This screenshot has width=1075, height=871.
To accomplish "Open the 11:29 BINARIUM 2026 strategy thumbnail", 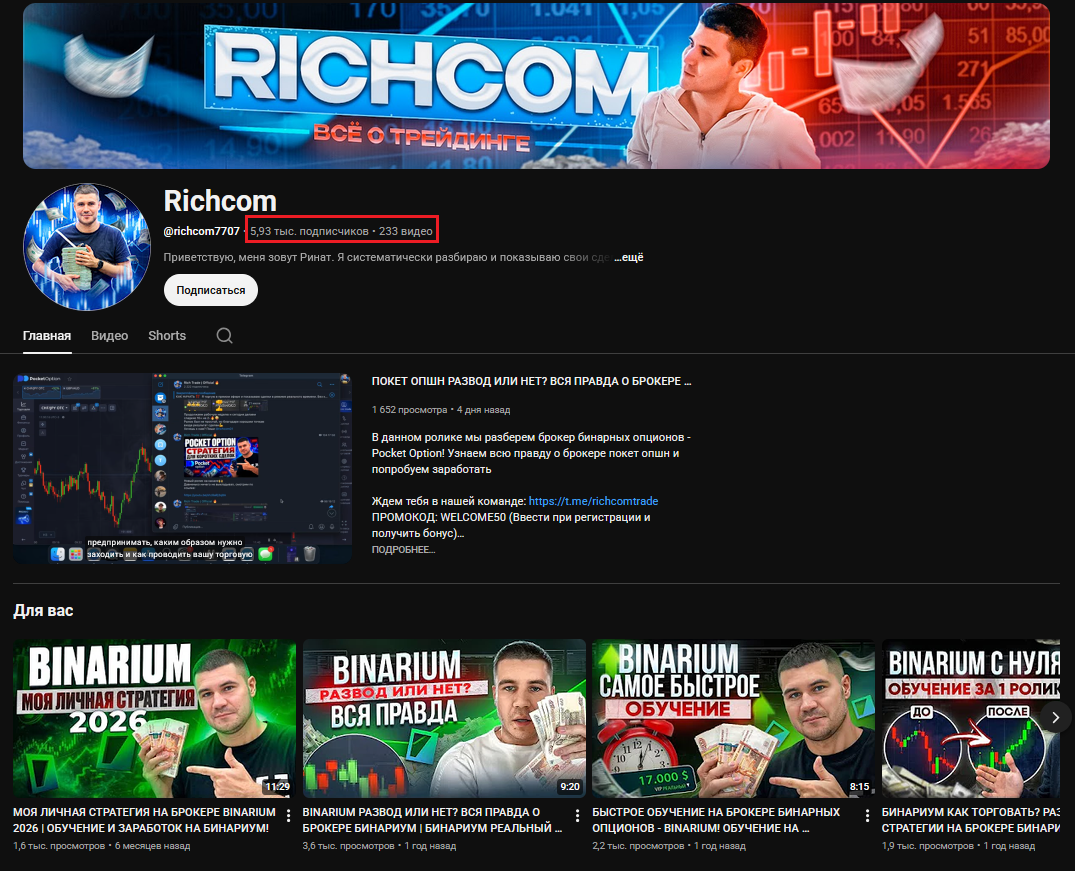I will point(154,718).
